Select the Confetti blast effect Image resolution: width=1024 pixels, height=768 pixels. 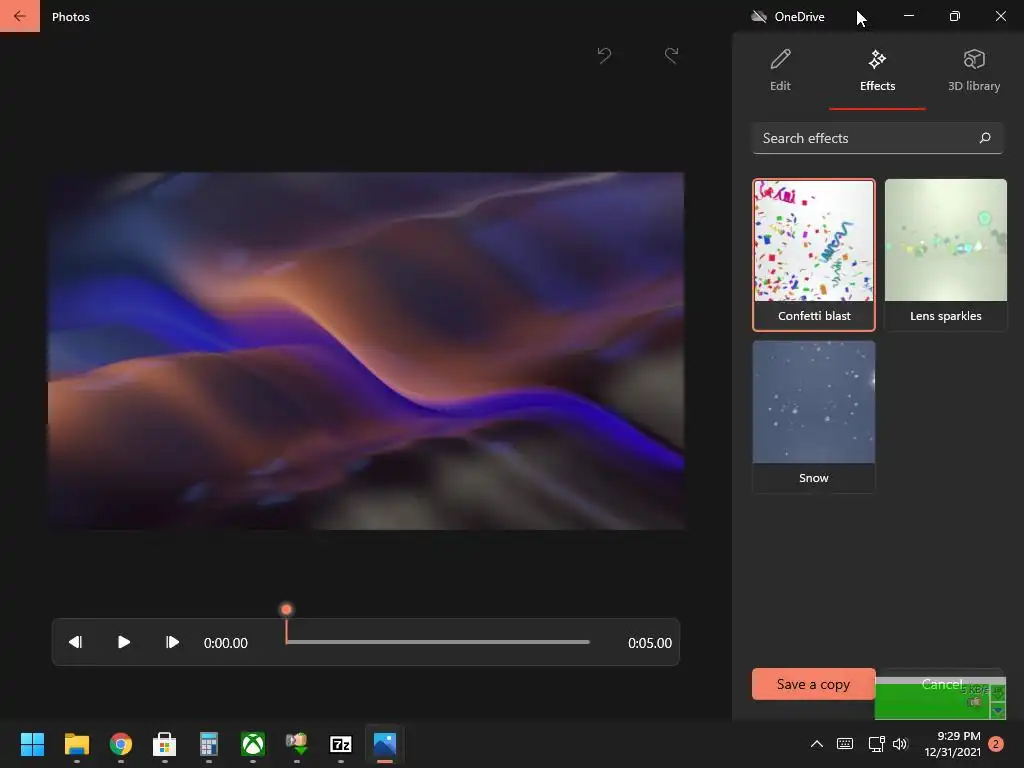point(814,255)
